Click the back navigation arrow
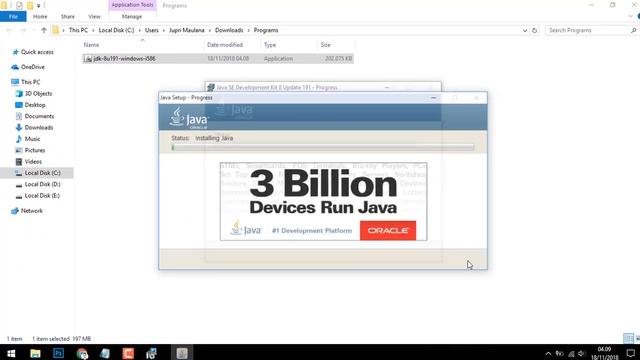640x360 pixels. point(9,30)
